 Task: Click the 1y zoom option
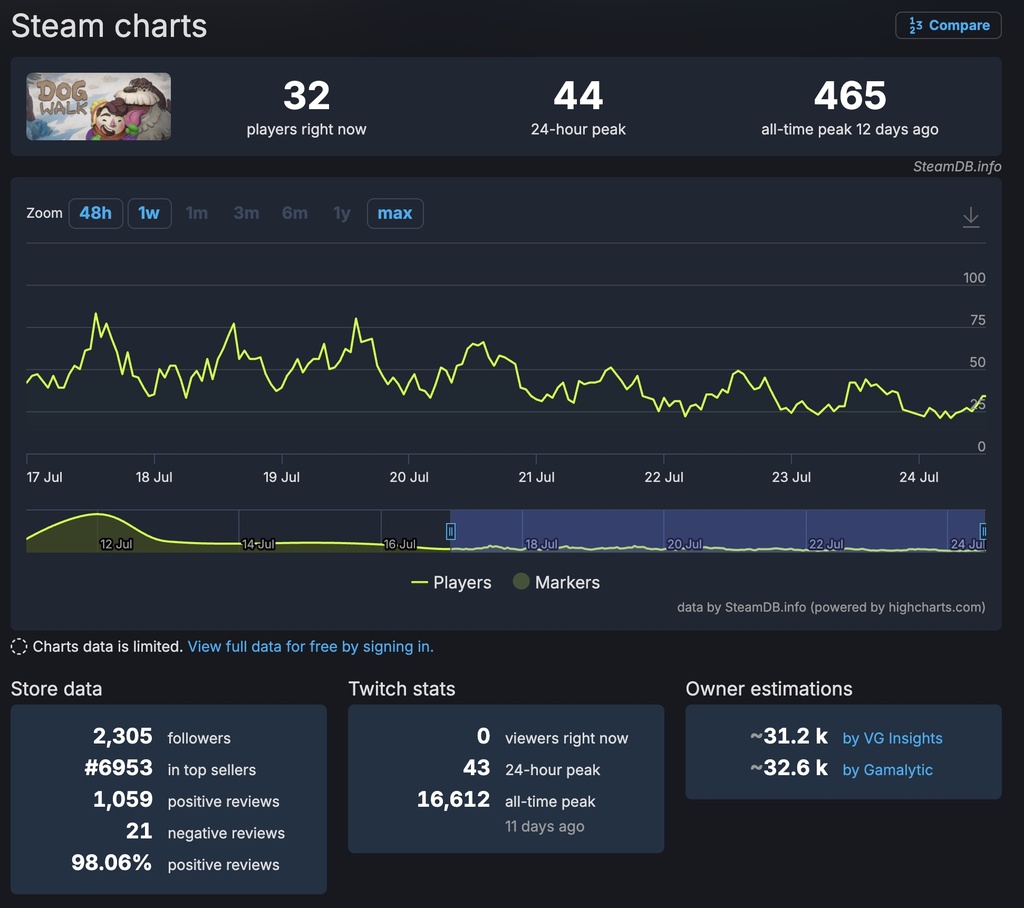point(342,213)
